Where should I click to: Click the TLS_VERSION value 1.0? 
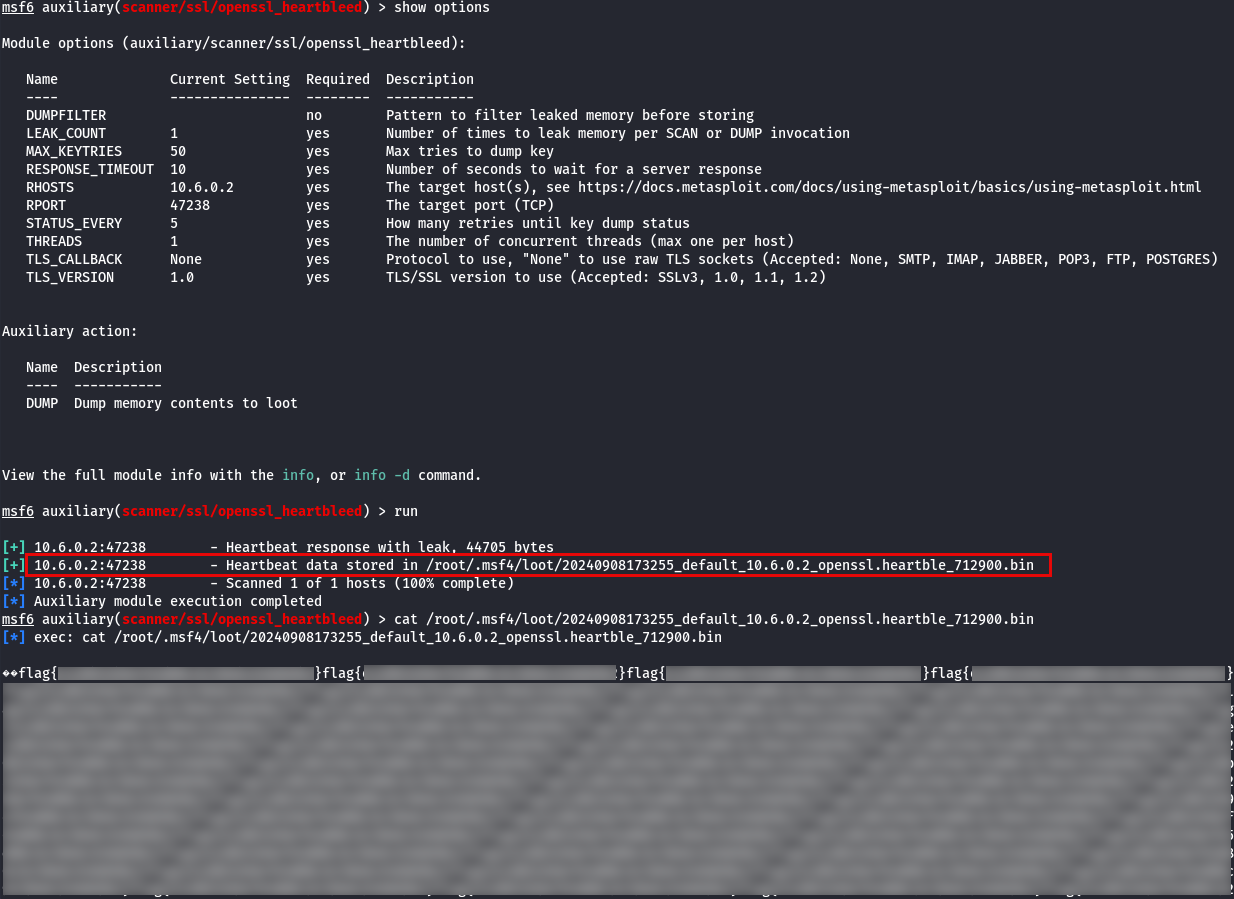pos(182,277)
